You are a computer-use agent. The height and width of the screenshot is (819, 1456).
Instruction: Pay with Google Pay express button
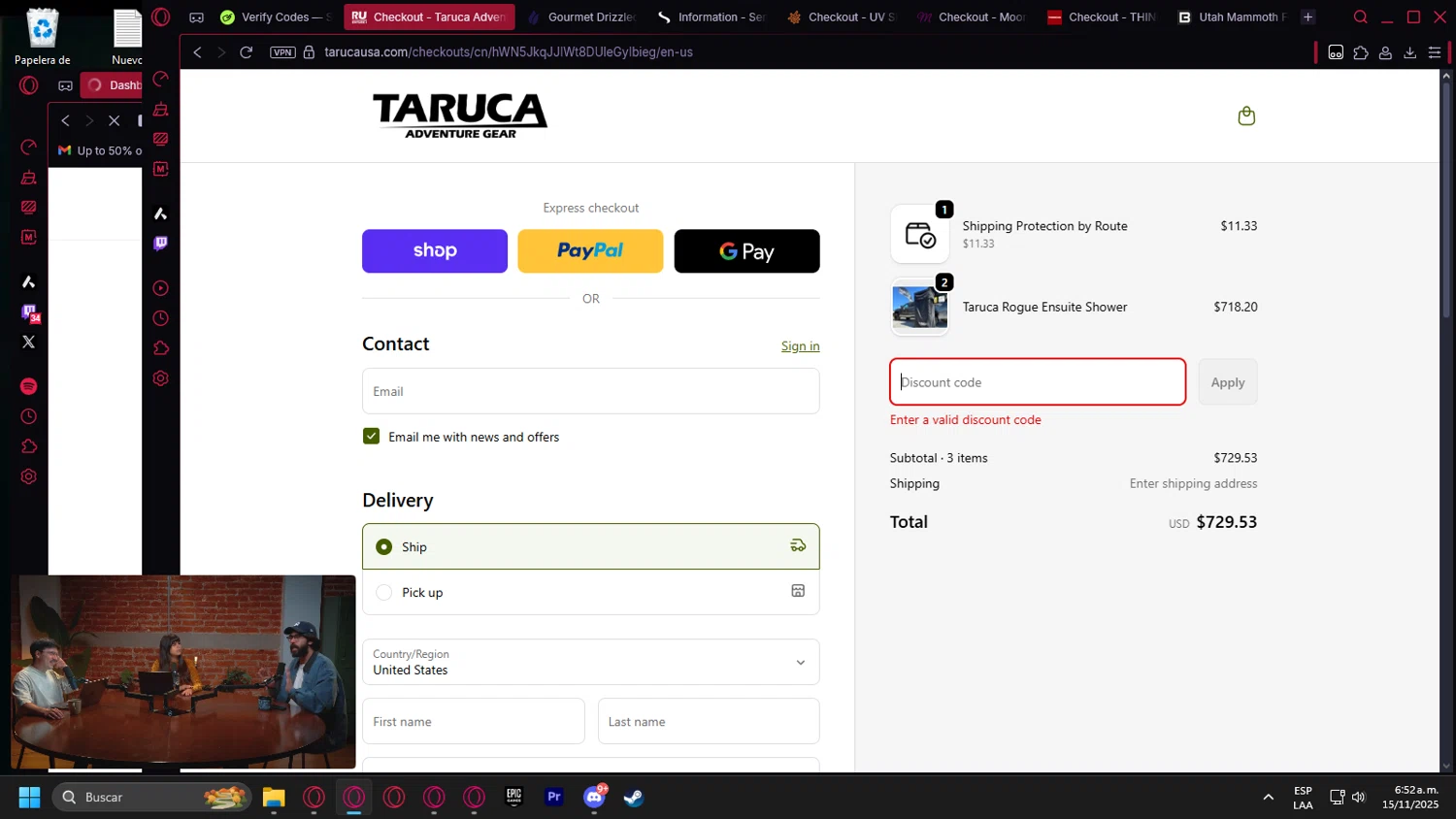746,251
